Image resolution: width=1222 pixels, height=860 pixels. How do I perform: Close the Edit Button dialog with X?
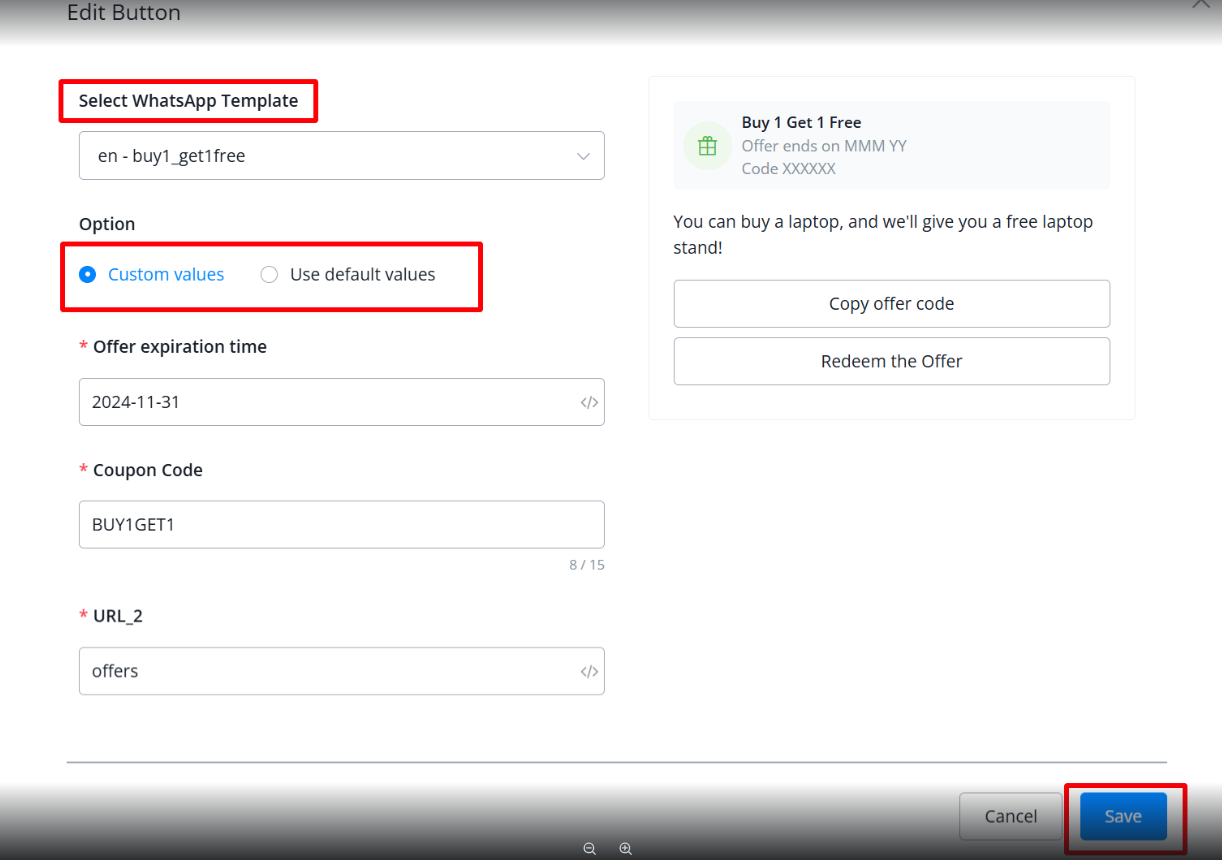[x=1200, y=4]
